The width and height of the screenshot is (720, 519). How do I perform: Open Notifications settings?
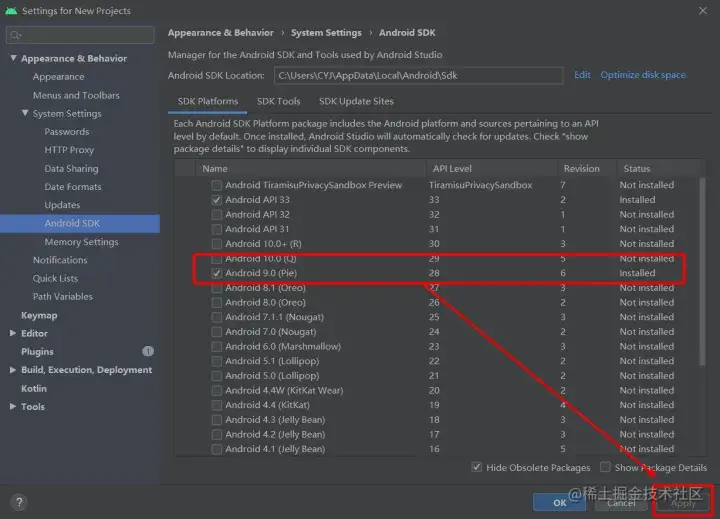pos(60,260)
